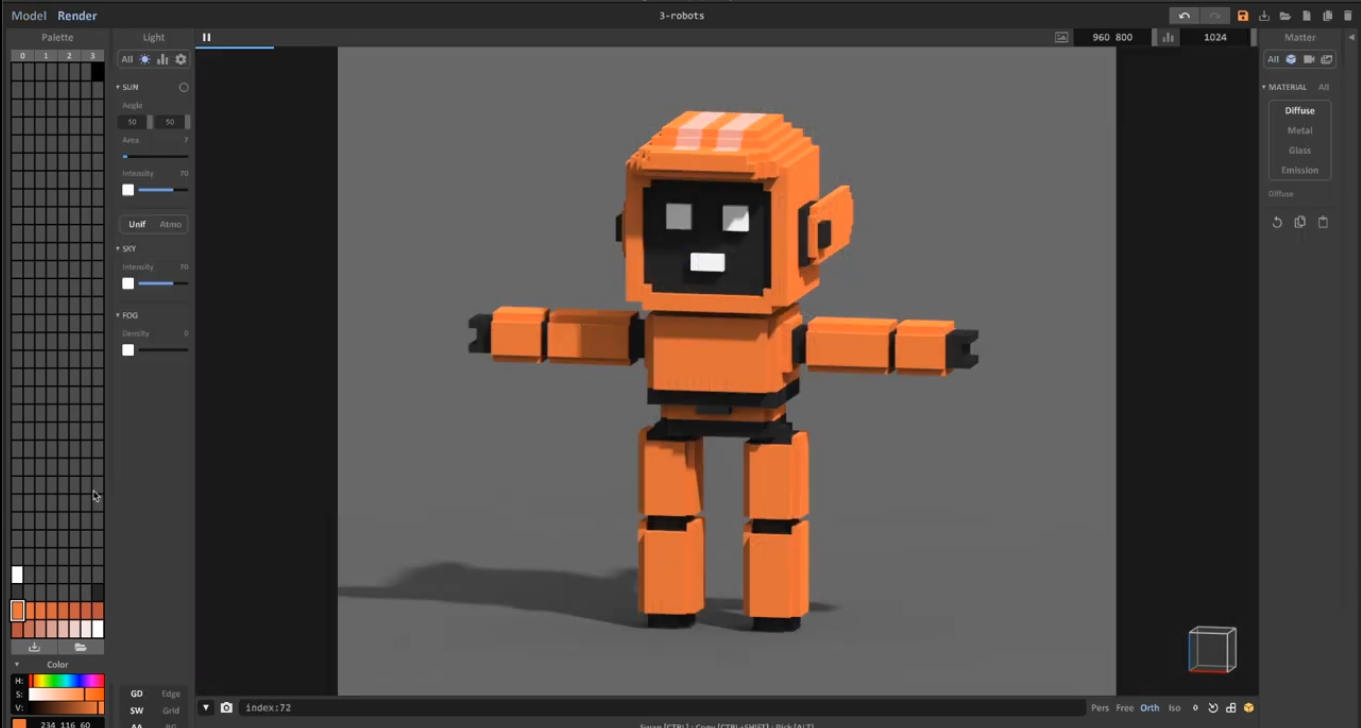Select the image layers icon in Matter panel
The width and height of the screenshot is (1361, 728).
(1327, 59)
